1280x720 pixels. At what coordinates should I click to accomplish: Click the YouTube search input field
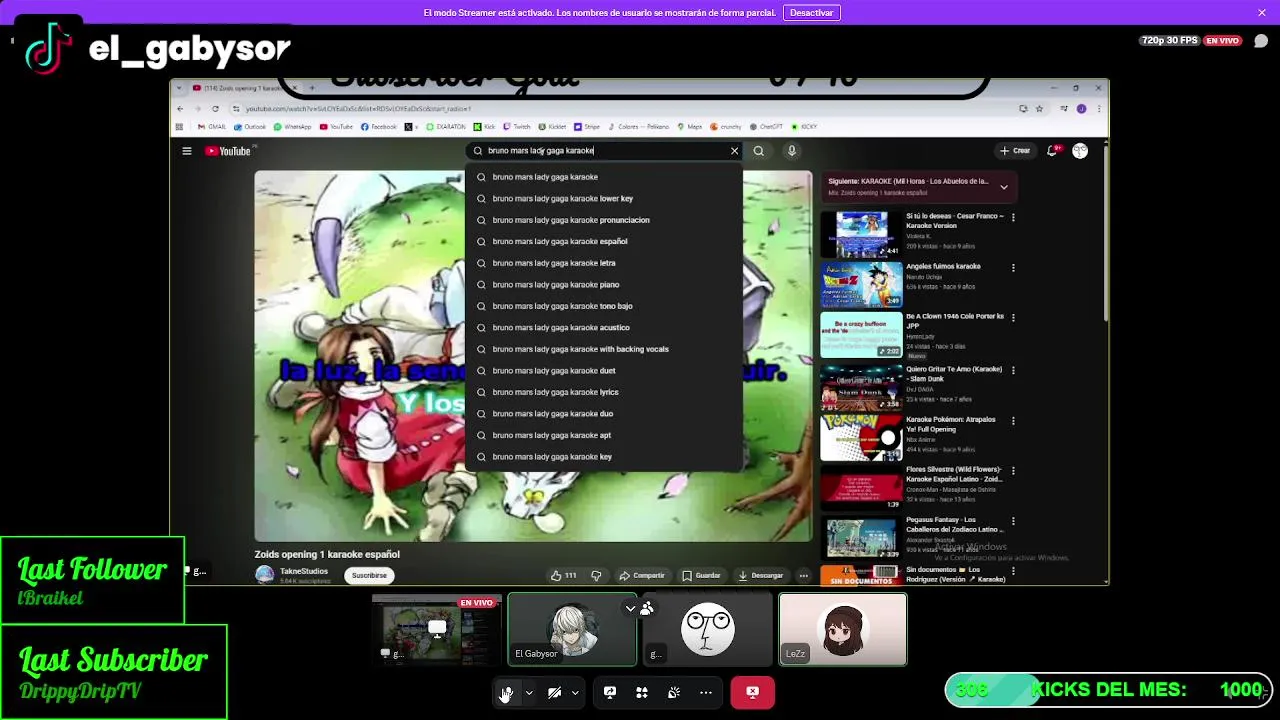tap(606, 151)
